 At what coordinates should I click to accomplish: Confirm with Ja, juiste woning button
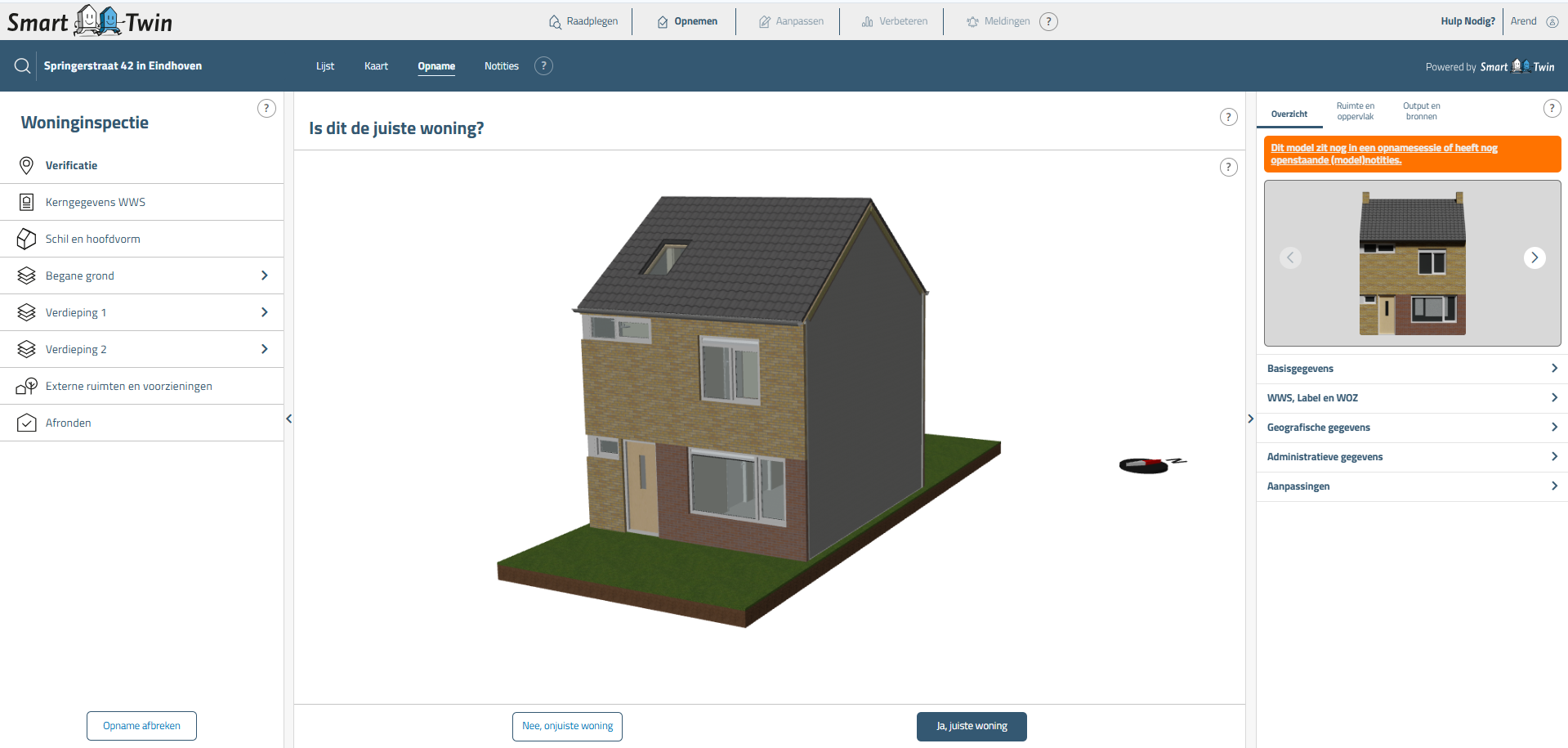pos(971,726)
